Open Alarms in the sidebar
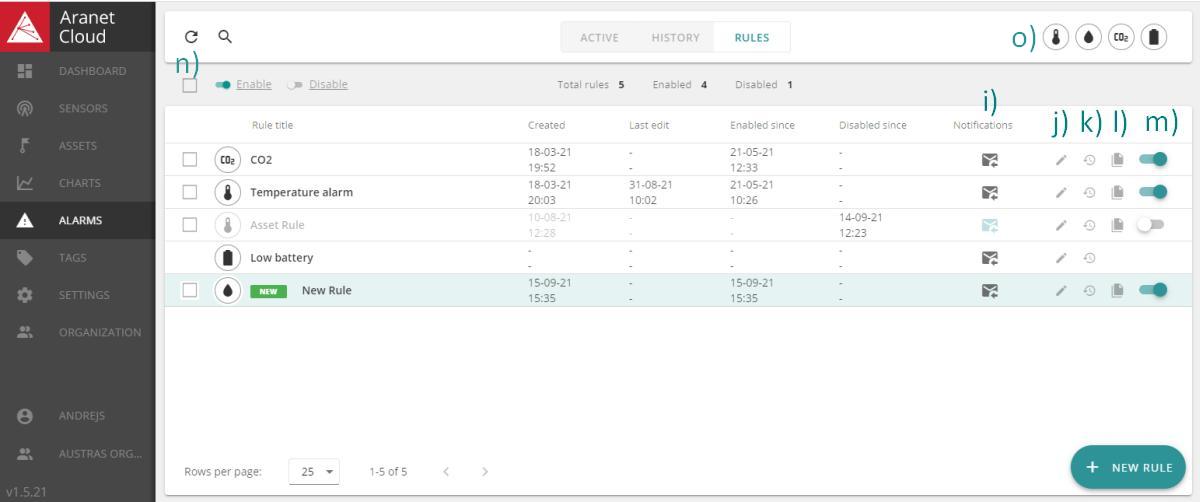 (78, 220)
